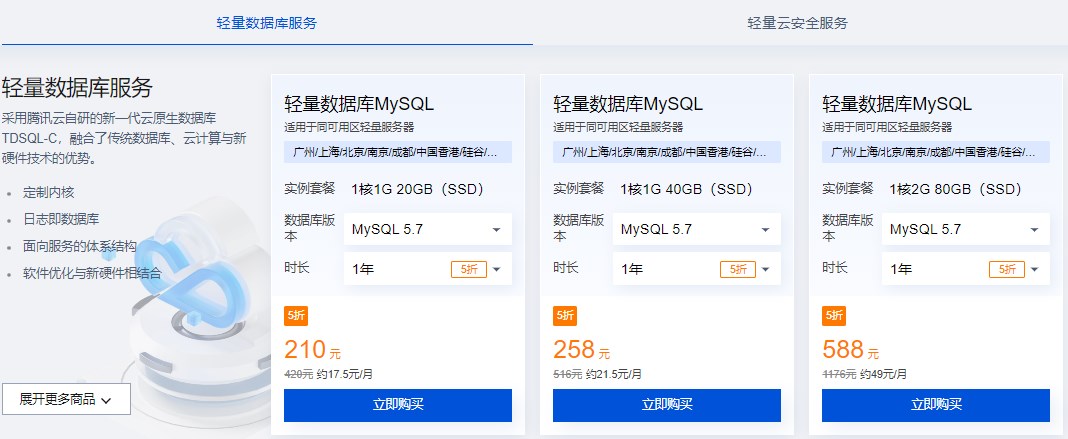Screen dimensions: 1068x439
Task: Open database version dropdown on 20GB plan
Action: (427, 229)
